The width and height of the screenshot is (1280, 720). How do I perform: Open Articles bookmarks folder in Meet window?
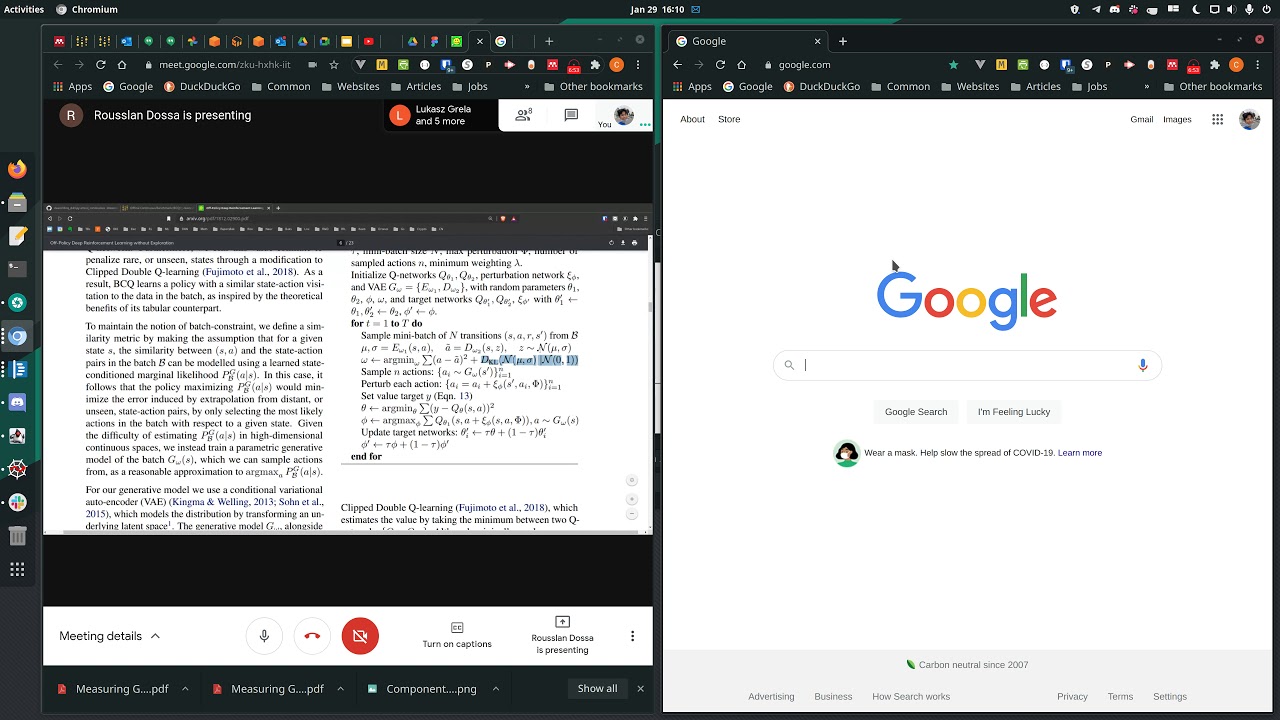point(415,87)
